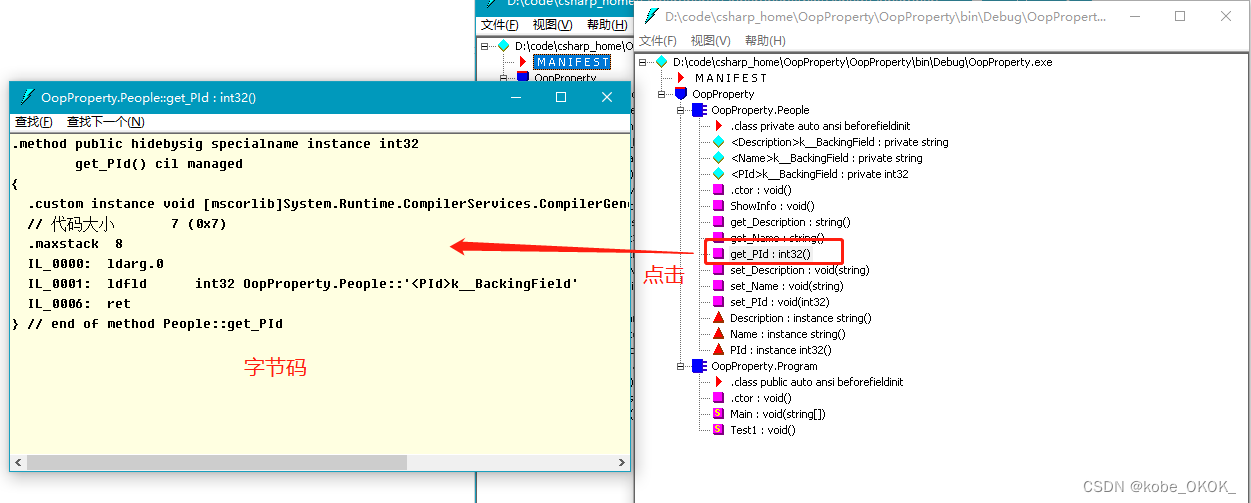Image resolution: width=1251 pixels, height=503 pixels.
Task: Select MANIFEST row in the background ILDASM window
Action: (x=572, y=62)
